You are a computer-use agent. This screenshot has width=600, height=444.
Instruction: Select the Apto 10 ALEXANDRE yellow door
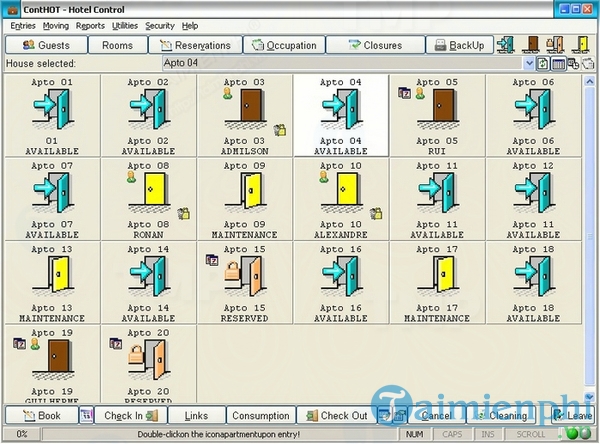pyautogui.click(x=342, y=193)
